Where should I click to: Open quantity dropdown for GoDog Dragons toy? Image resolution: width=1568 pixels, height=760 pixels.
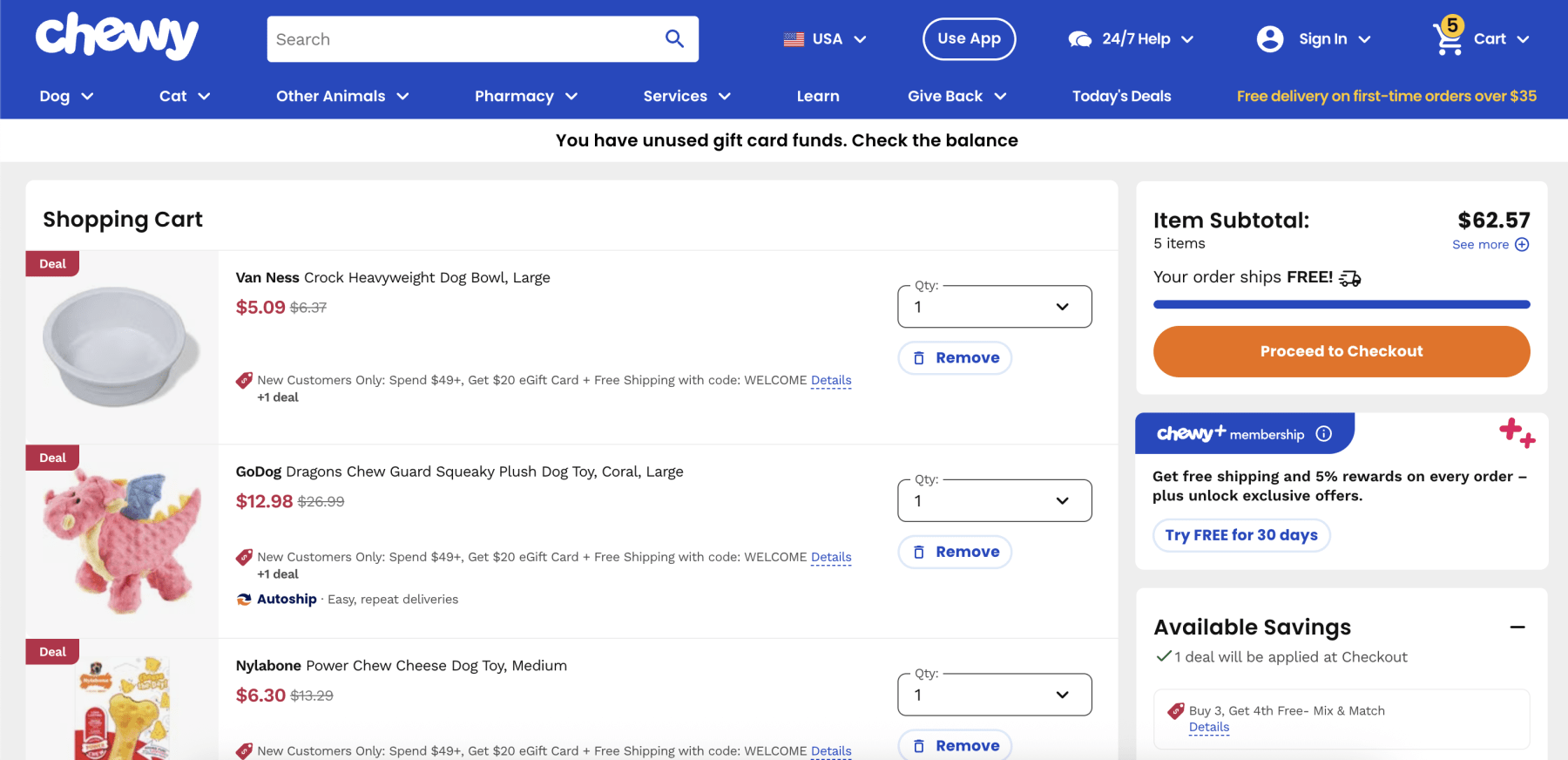click(x=994, y=501)
